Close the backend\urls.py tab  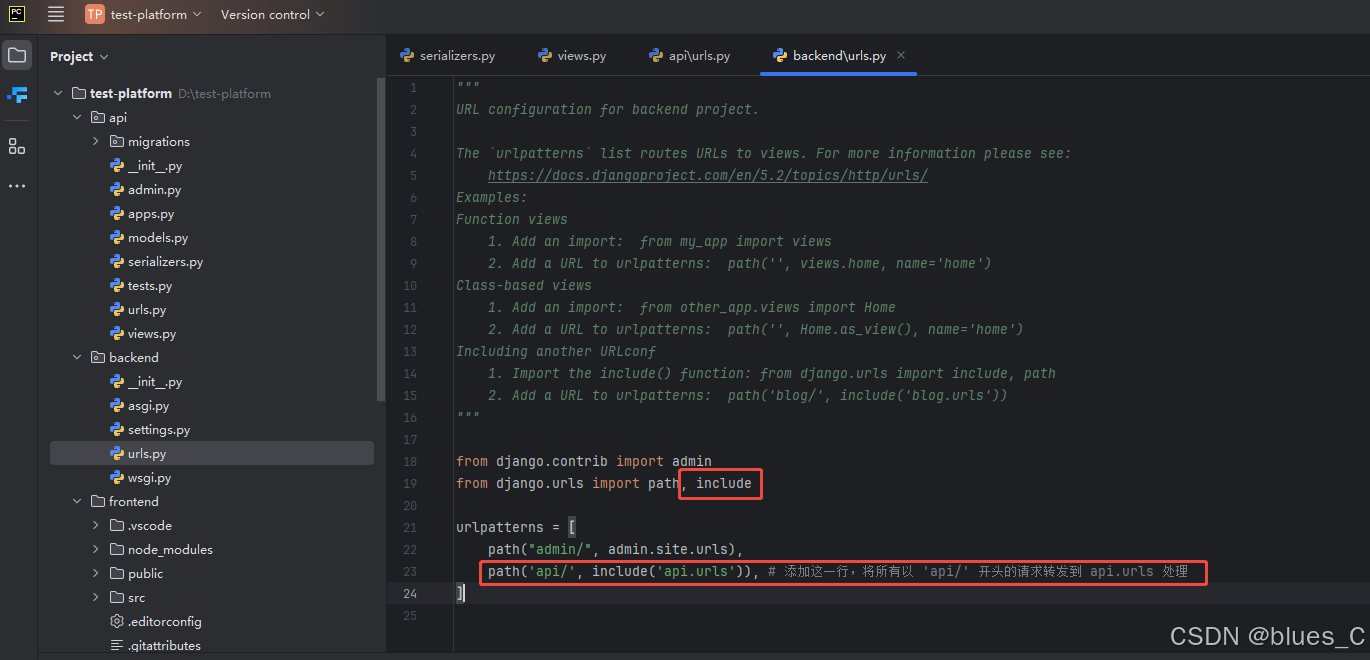(x=901, y=56)
